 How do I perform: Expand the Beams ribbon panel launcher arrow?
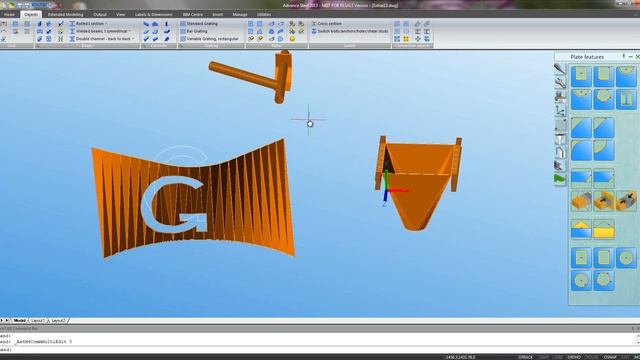point(38,46)
